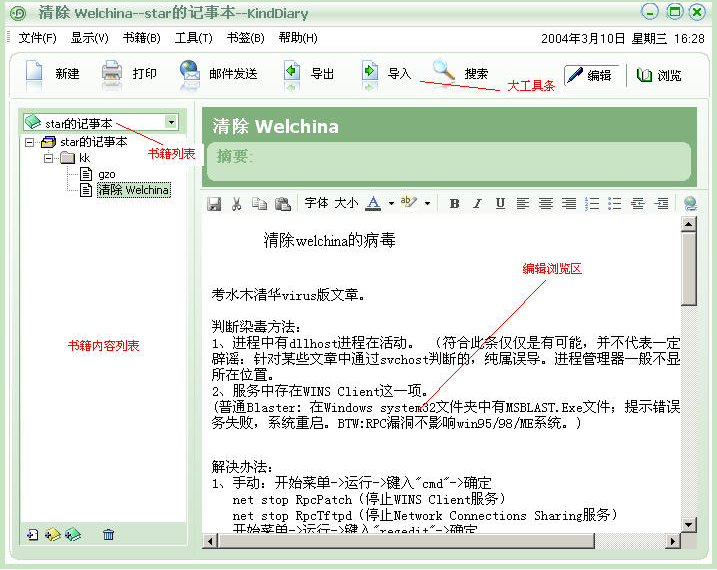Viewport: 717px width, 570px height.
Task: Click the vertical scrollbar up arrow
Action: click(689, 224)
